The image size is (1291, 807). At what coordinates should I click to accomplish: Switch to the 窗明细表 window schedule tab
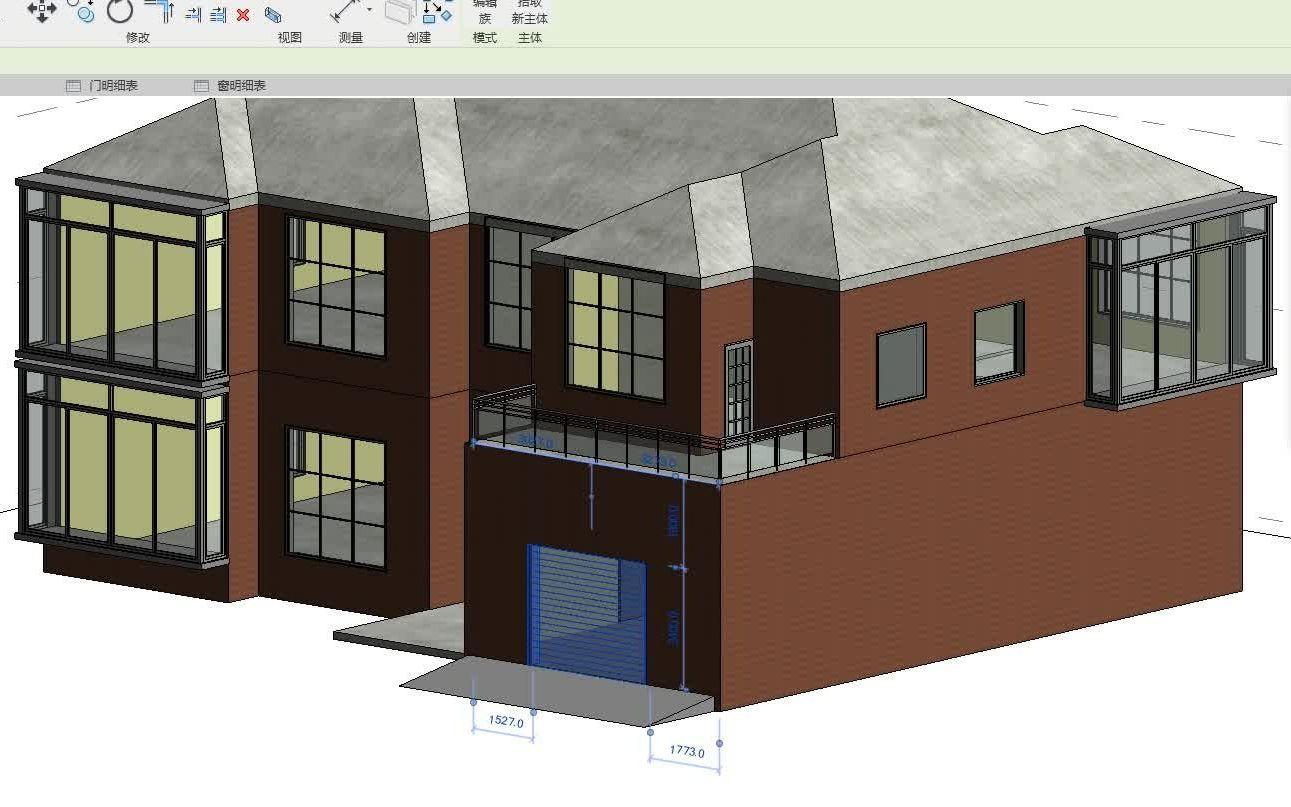239,85
